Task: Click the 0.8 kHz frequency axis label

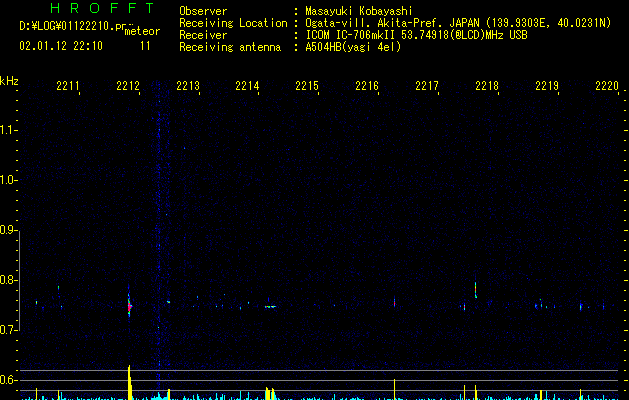Action: [x=8, y=280]
